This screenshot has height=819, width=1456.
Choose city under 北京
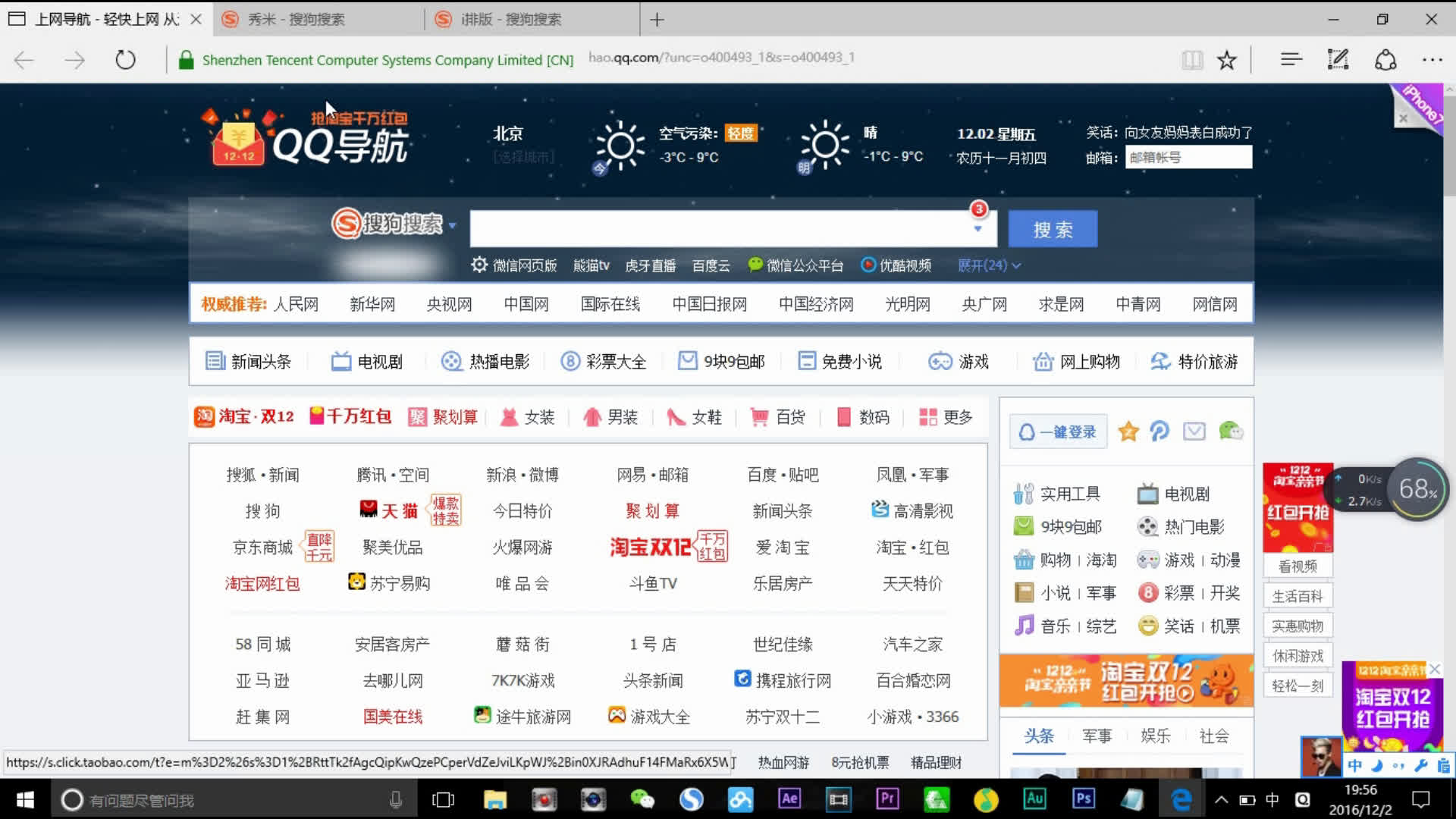(x=523, y=157)
